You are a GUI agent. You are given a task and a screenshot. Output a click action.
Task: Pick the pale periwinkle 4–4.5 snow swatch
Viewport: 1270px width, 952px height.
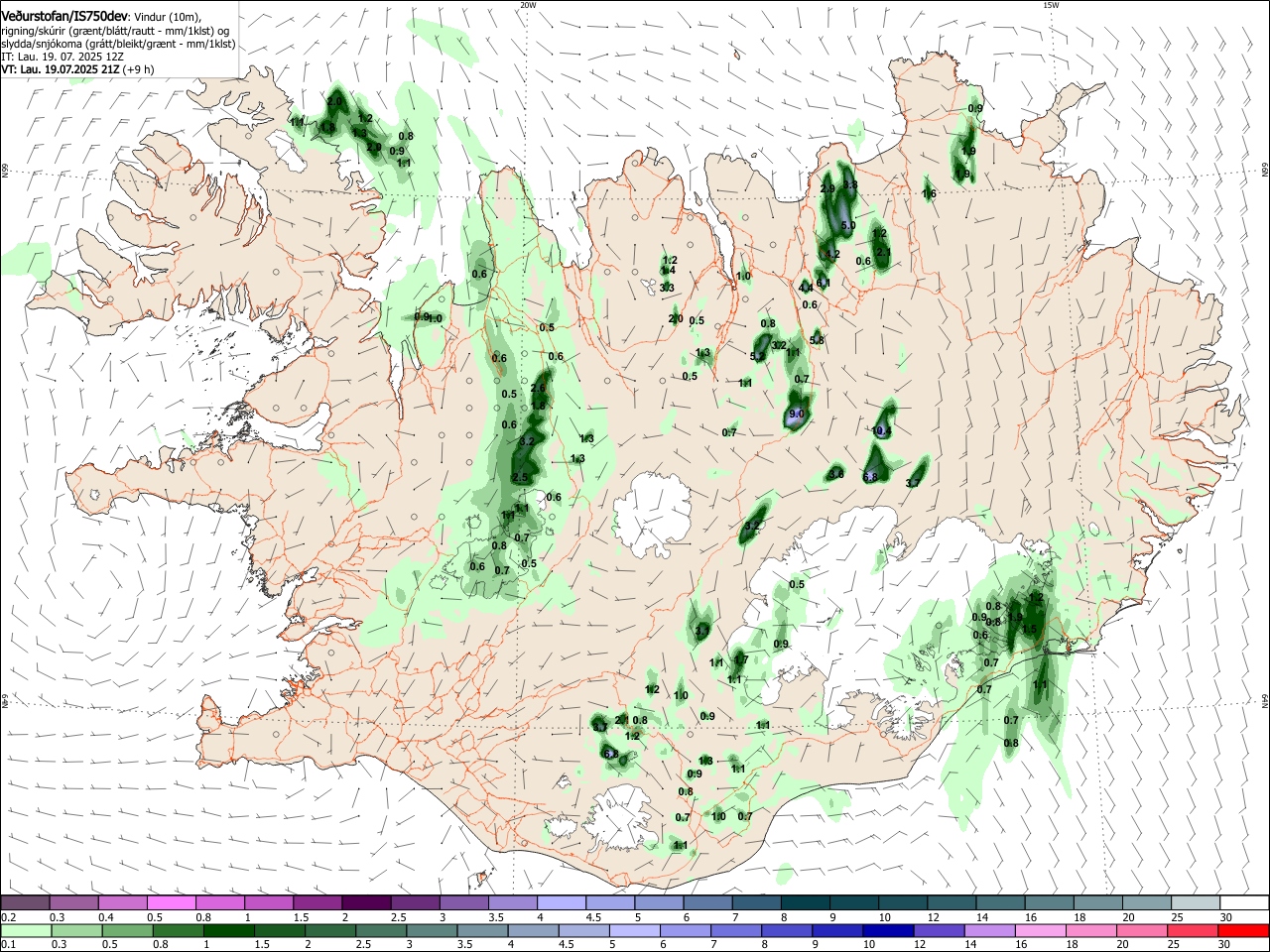point(562,903)
